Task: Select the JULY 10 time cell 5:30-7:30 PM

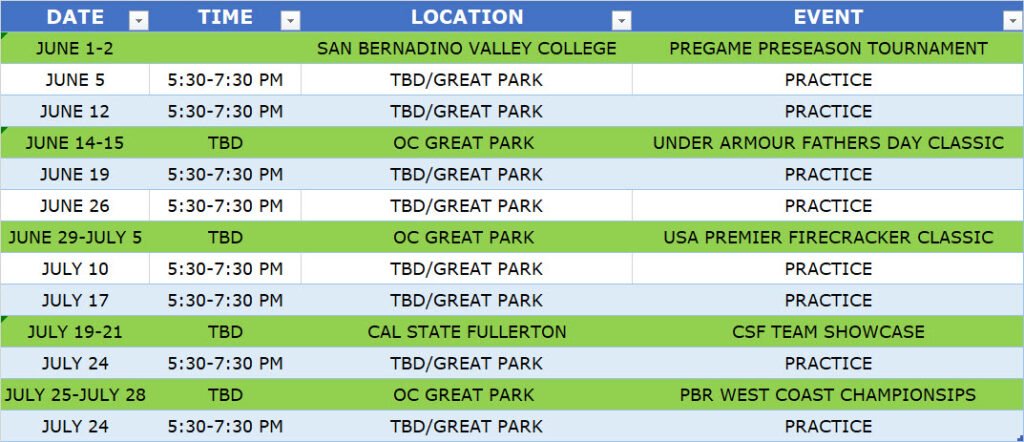Action: [225, 268]
